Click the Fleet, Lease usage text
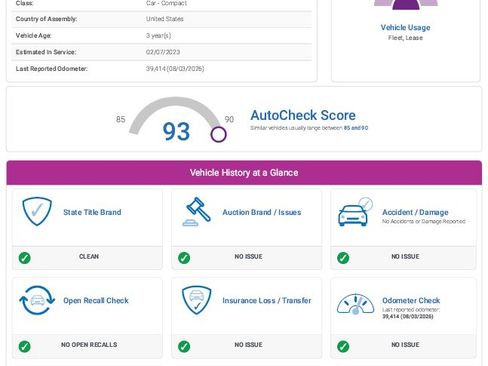 (x=406, y=38)
